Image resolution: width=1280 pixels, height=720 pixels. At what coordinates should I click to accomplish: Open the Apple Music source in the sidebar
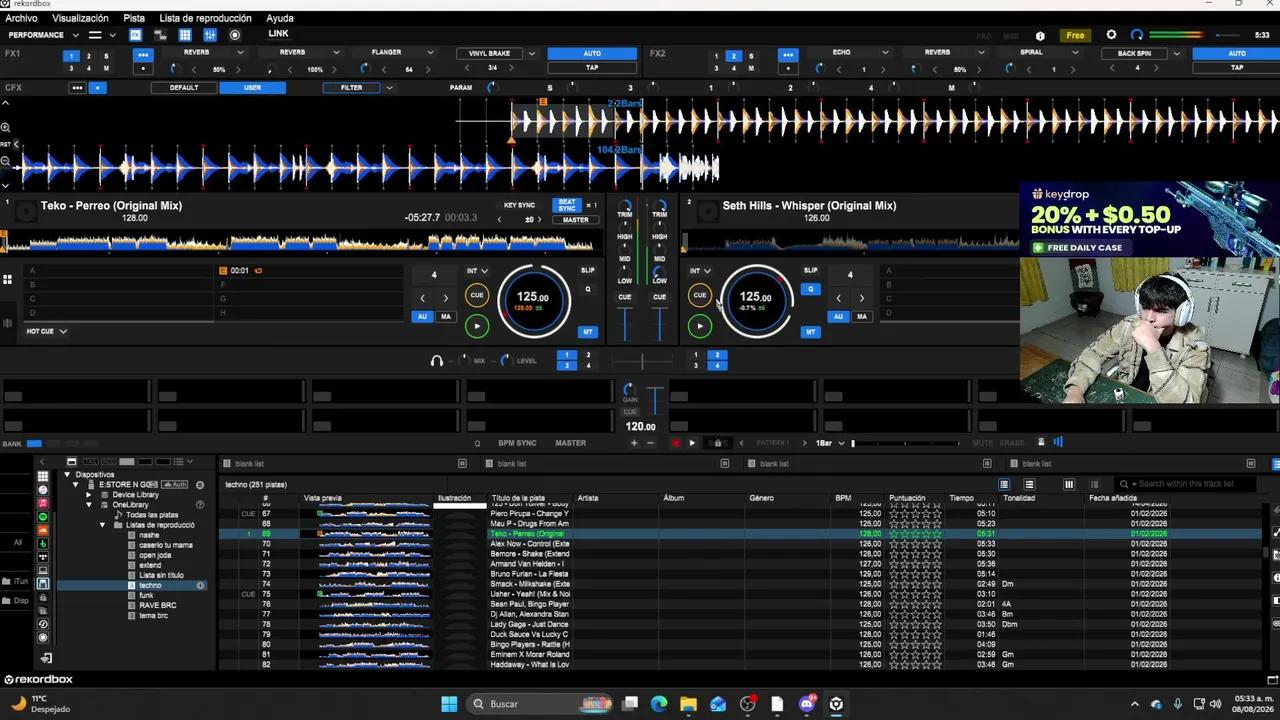43,503
